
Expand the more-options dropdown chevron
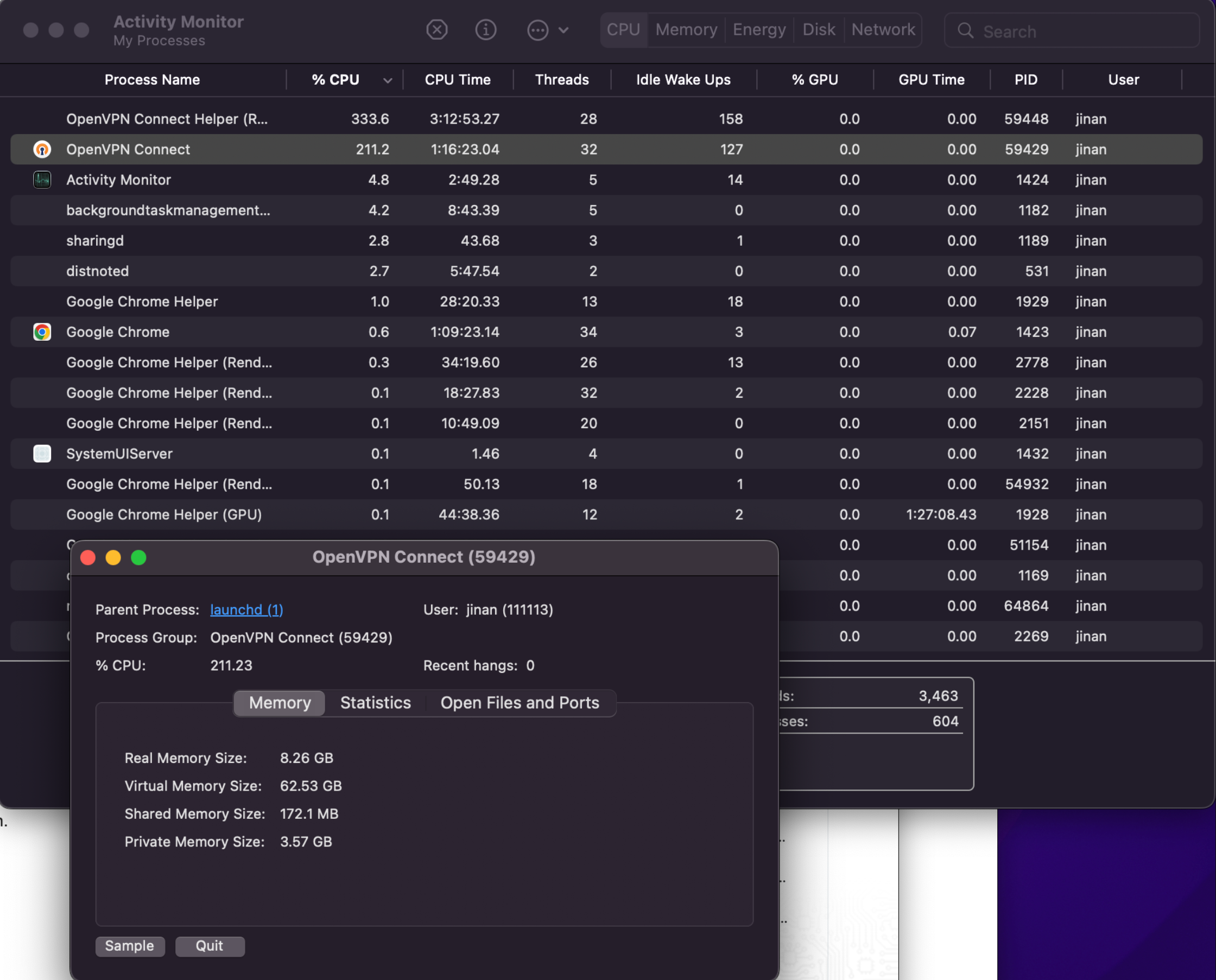[x=563, y=30]
